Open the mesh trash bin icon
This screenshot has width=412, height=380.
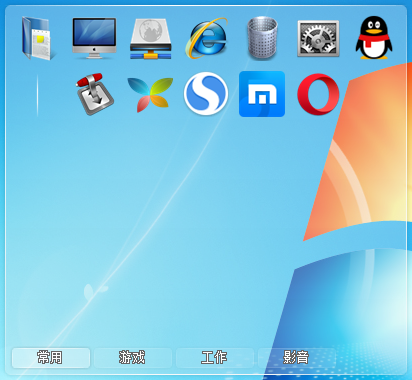[x=262, y=38]
